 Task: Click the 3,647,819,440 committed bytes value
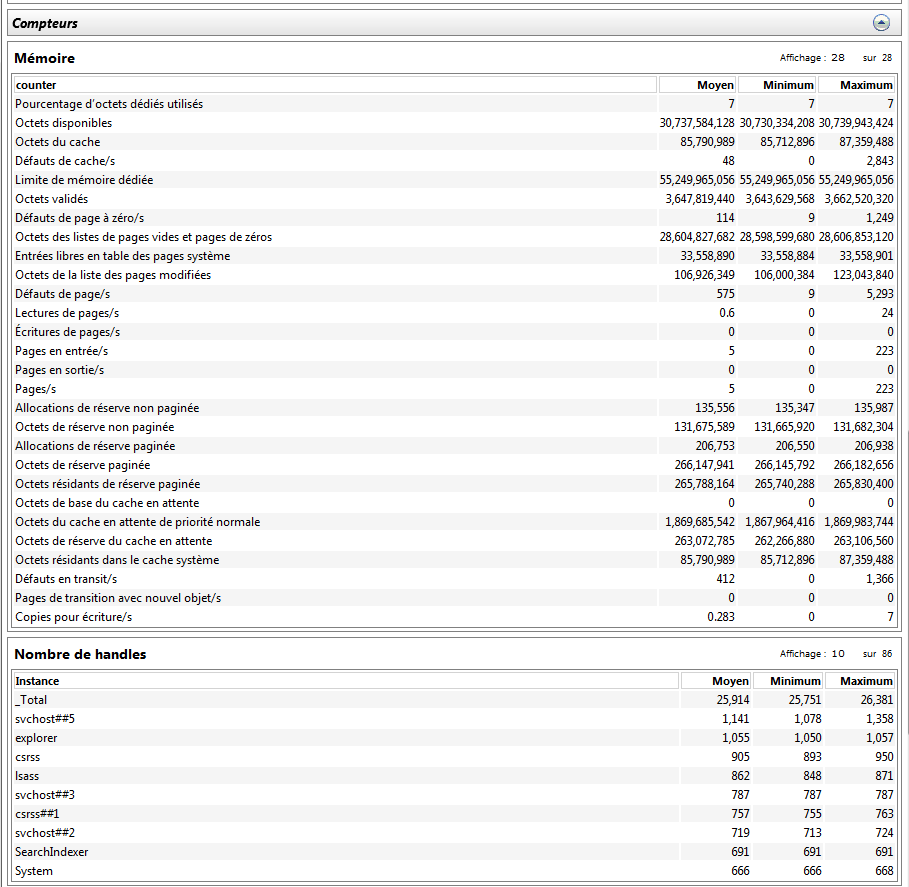click(x=700, y=199)
